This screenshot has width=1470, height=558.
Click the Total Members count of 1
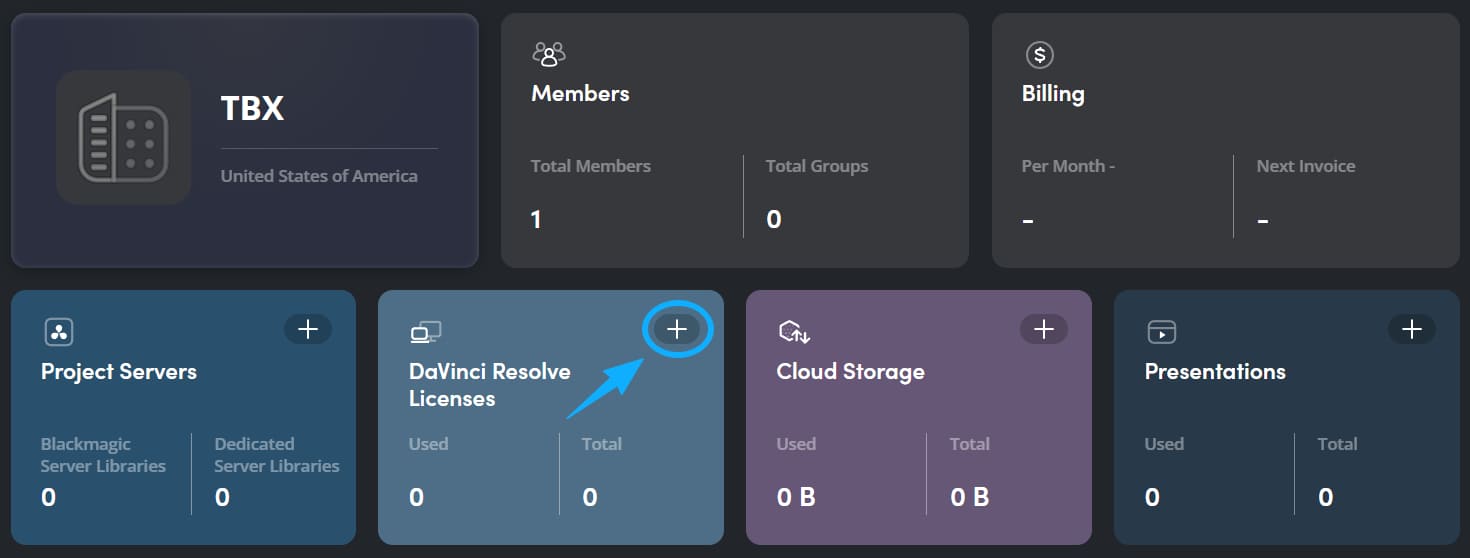pyautogui.click(x=537, y=220)
